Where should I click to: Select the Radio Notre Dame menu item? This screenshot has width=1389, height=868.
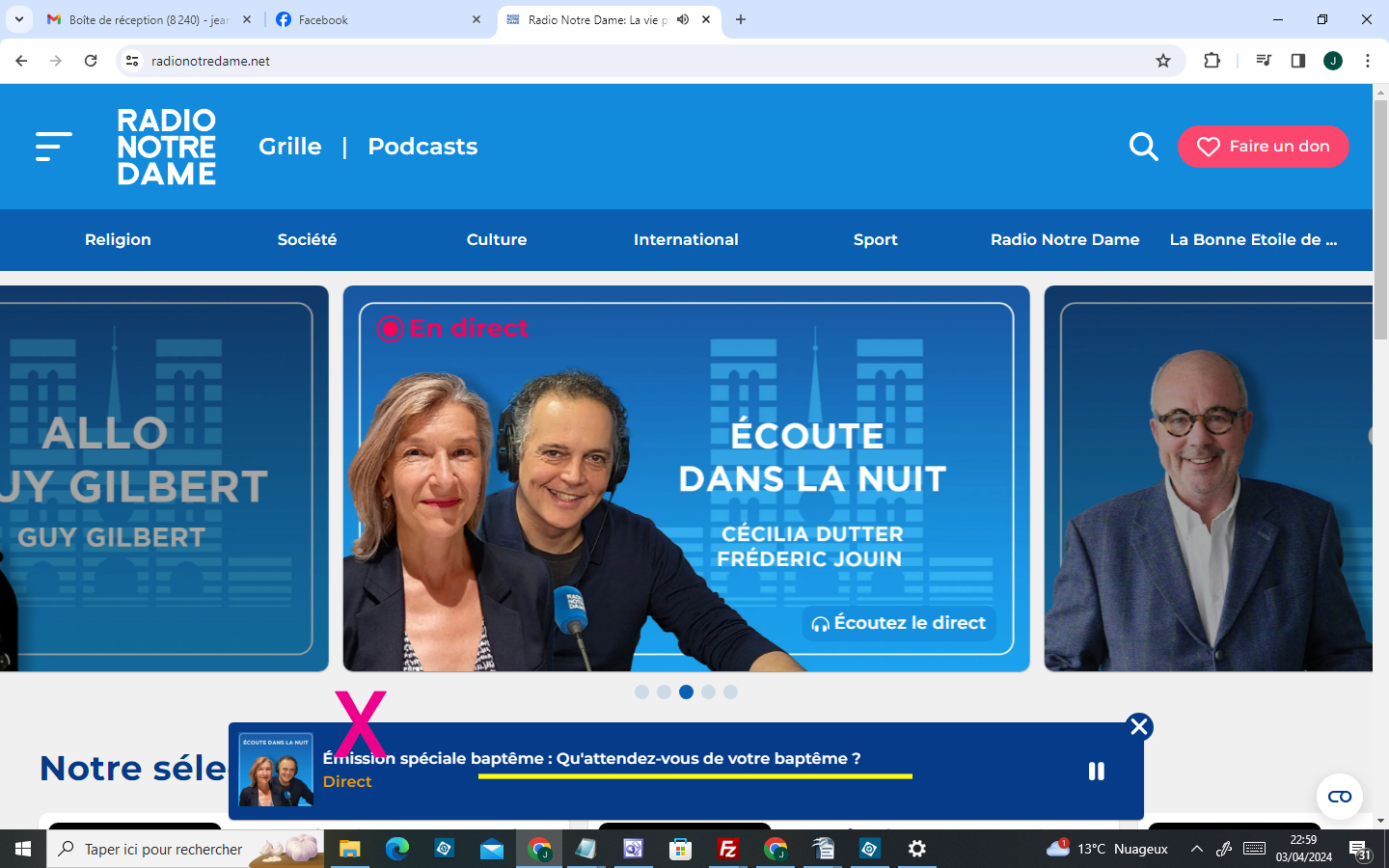click(x=1065, y=239)
